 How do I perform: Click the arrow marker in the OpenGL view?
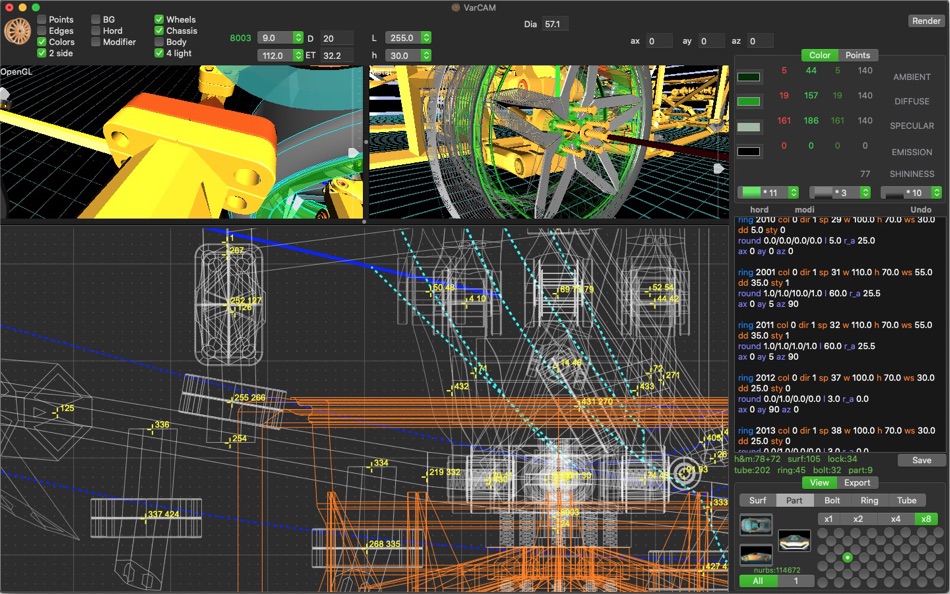point(354,152)
